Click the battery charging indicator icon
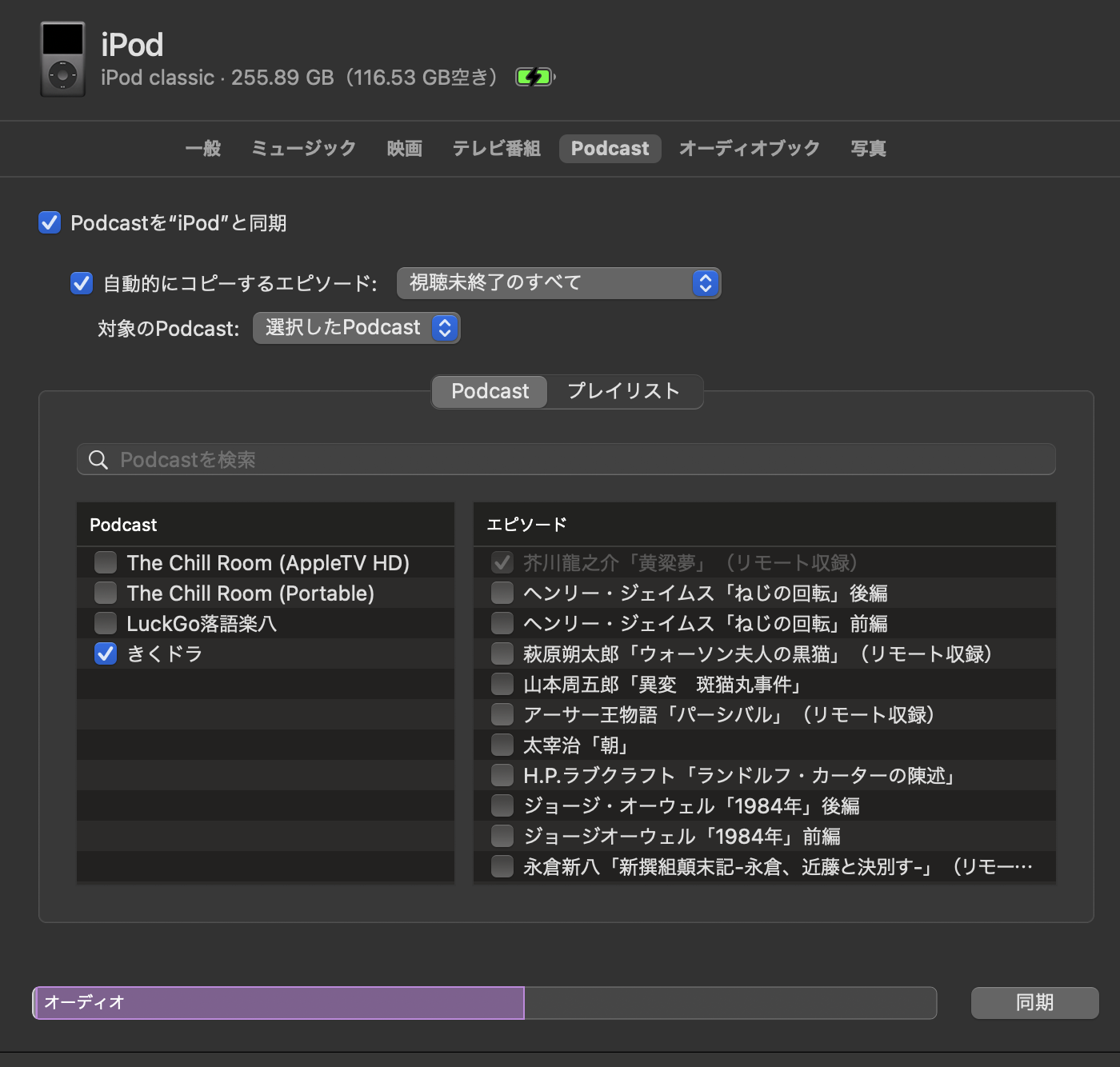This screenshot has width=1120, height=1067. click(x=534, y=78)
